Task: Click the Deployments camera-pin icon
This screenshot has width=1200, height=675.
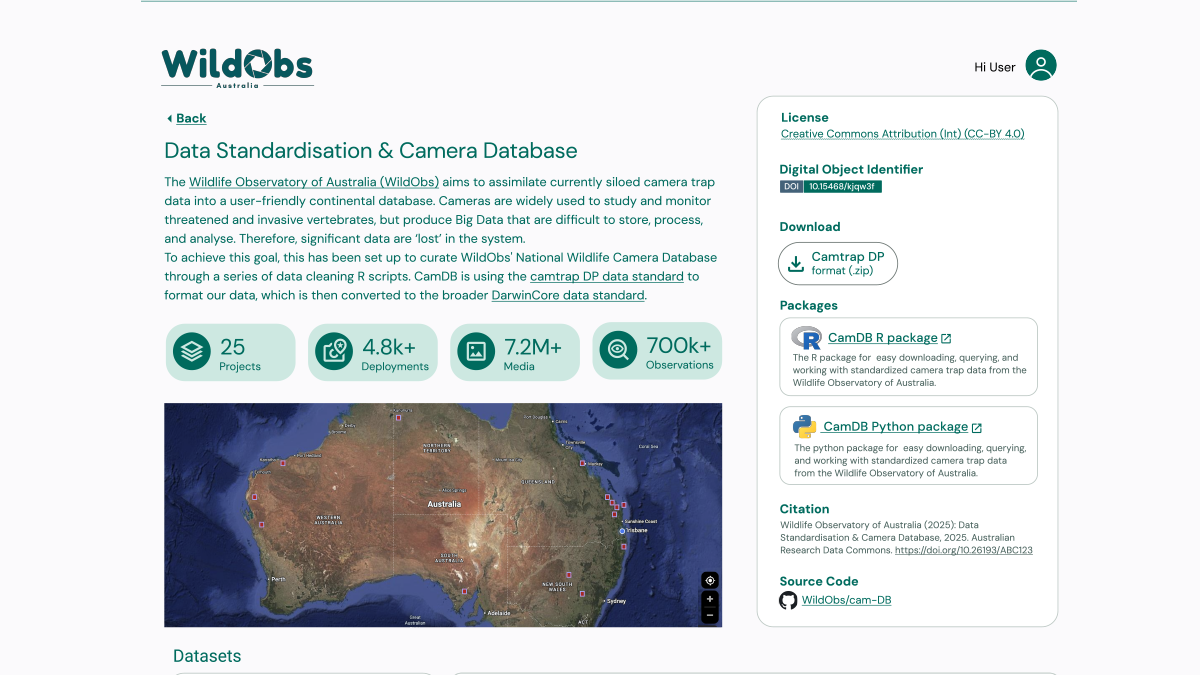Action: 334,351
